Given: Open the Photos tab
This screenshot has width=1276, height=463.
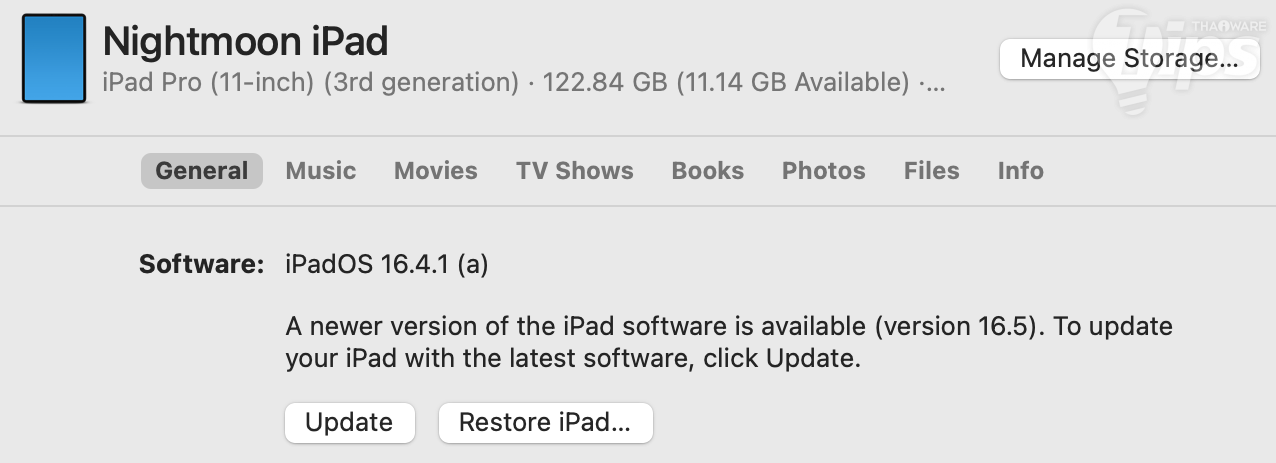Looking at the screenshot, I should coord(823,171).
